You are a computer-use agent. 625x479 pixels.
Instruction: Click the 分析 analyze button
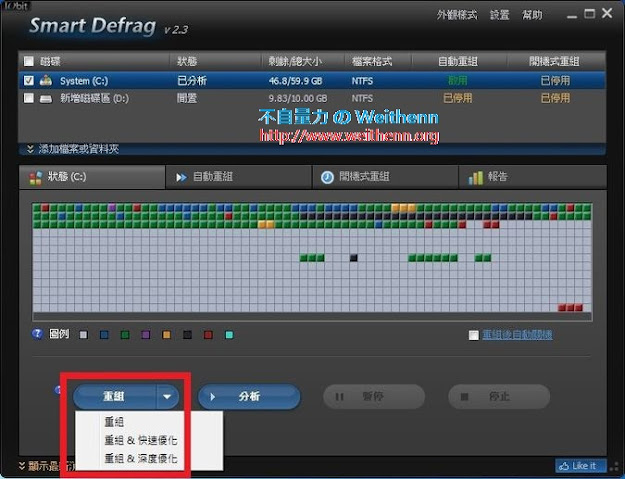[249, 397]
